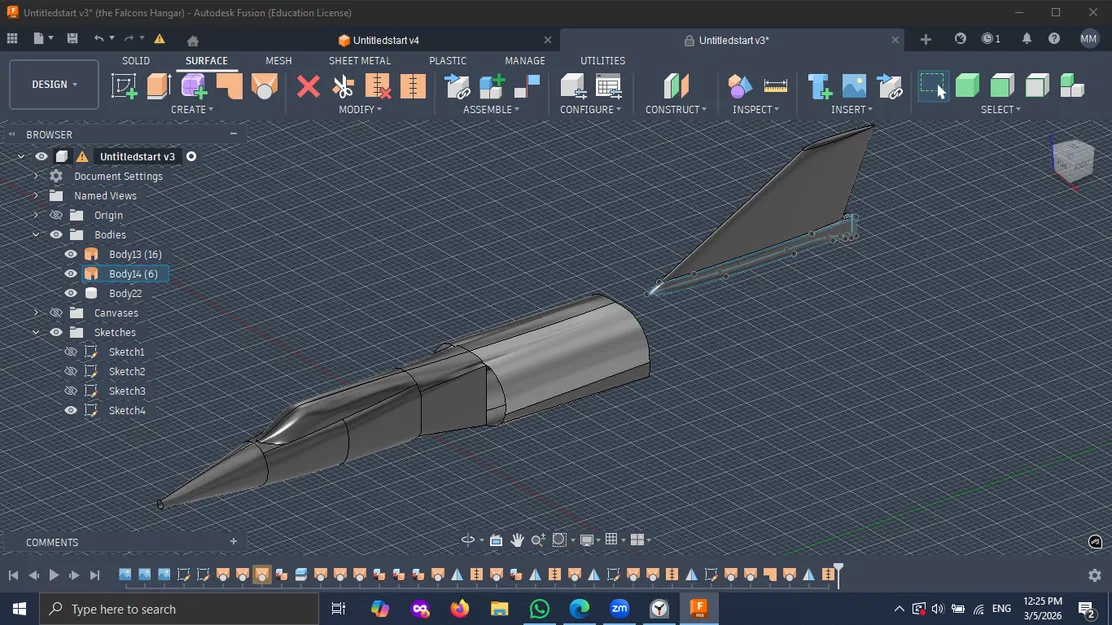Hide Sketch1 using its eye icon
1112x625 pixels.
(70, 351)
